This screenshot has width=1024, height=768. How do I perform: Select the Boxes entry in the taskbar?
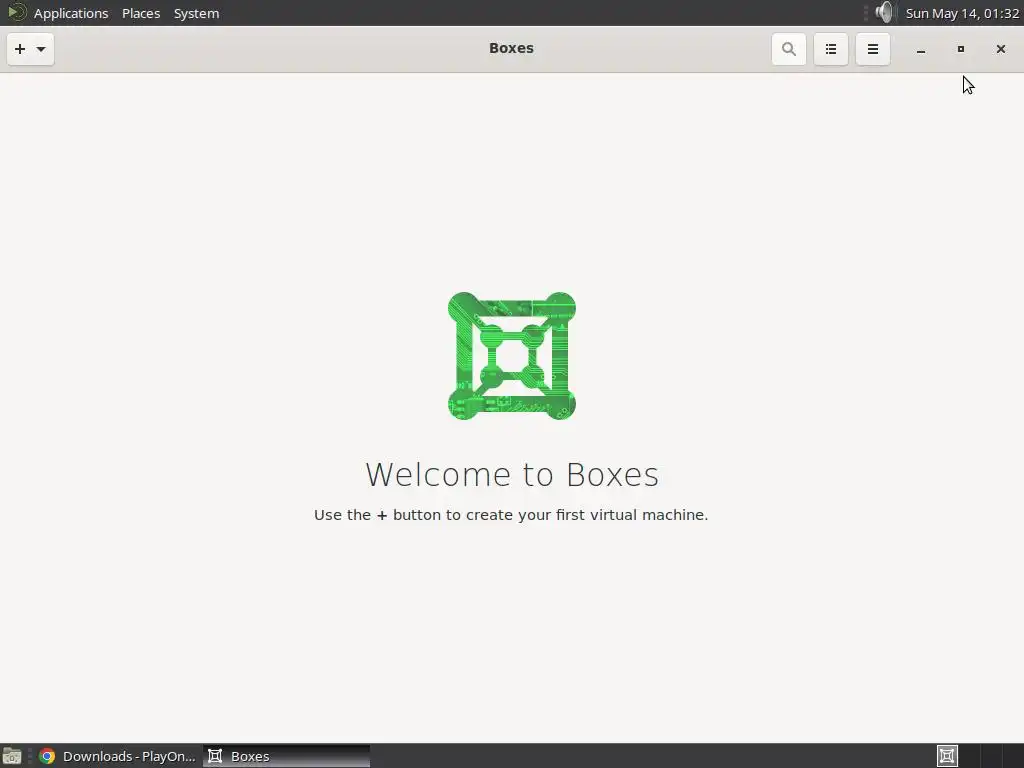[x=287, y=756]
